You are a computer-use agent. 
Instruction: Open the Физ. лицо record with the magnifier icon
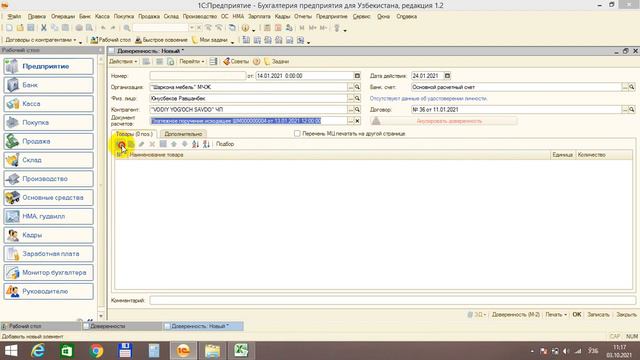357,98
